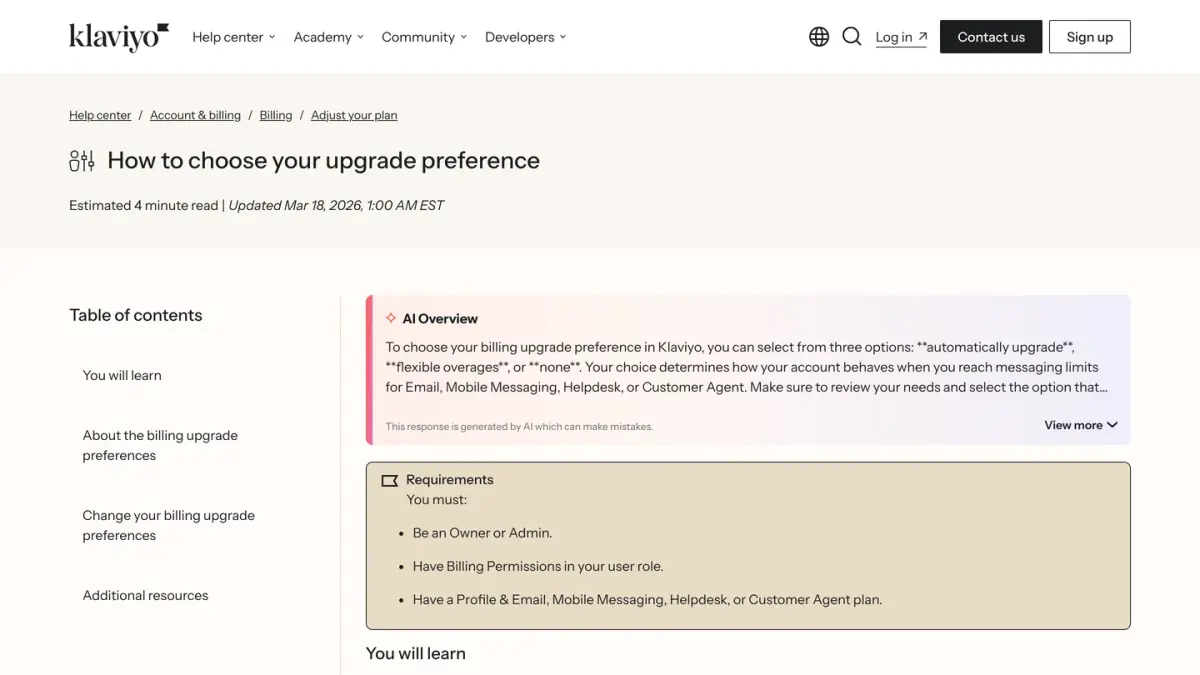Screen dimensions: 1200x675
Task: Click the 'You must:' text
Action: click(x=437, y=499)
